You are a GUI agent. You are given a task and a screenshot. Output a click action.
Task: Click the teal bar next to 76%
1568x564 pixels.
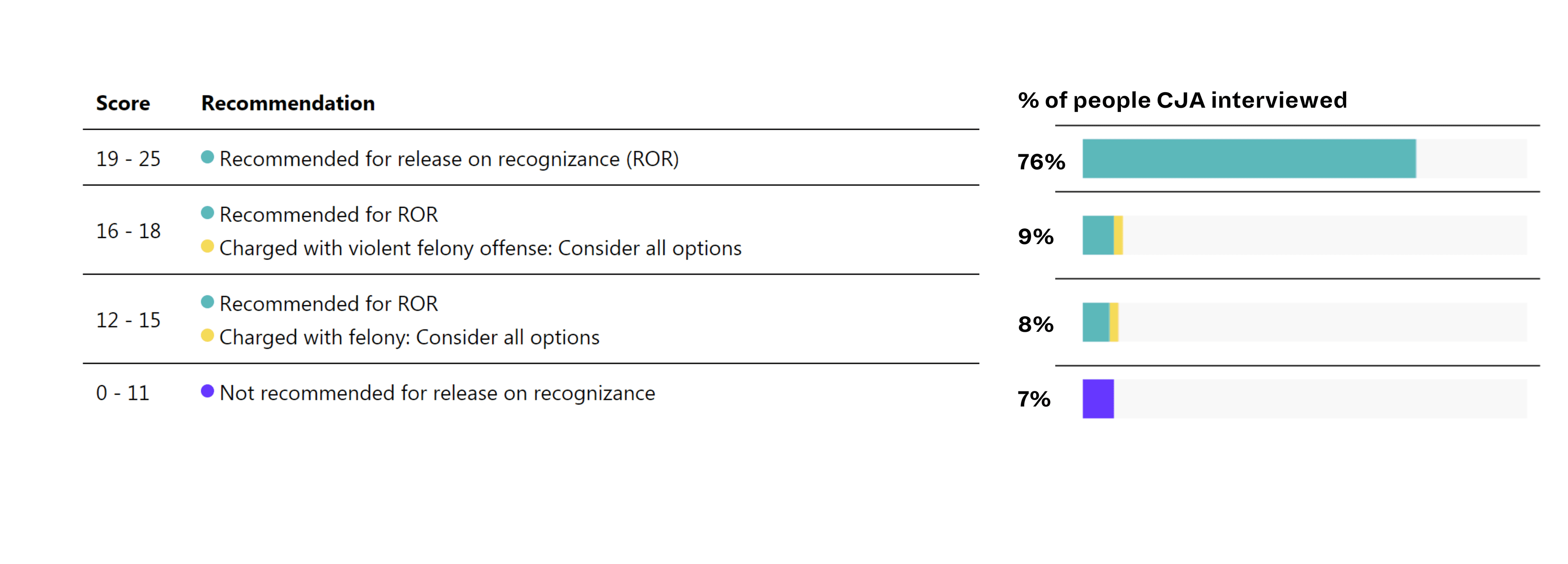1248,159
